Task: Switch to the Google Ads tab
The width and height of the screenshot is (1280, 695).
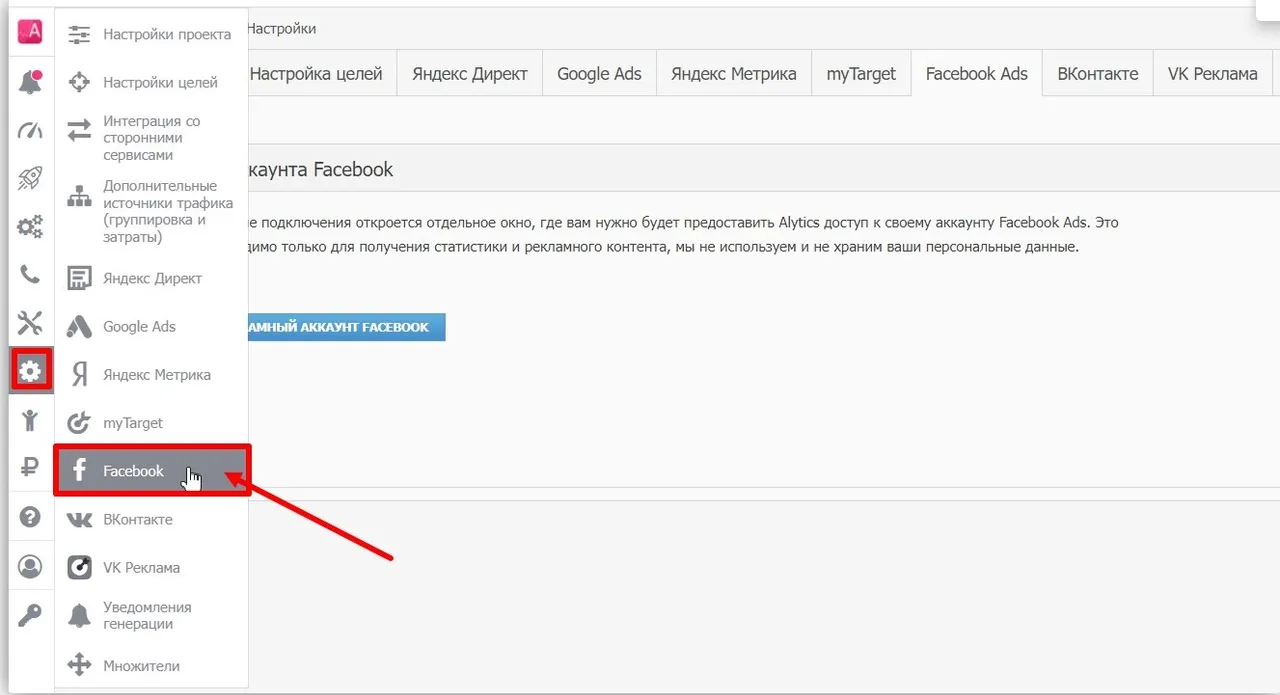Action: (599, 73)
